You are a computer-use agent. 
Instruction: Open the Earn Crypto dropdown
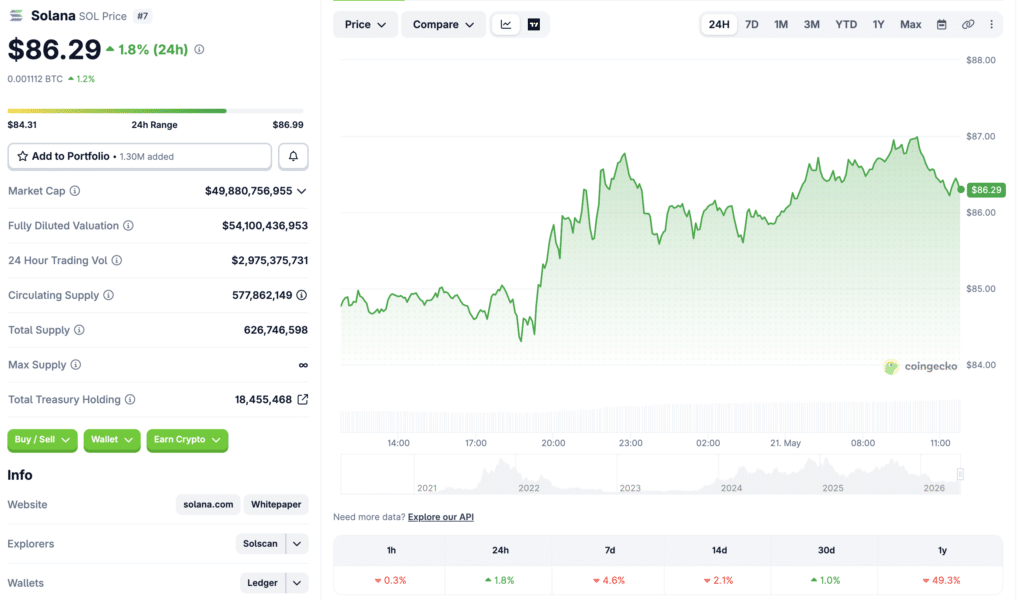[x=187, y=440]
